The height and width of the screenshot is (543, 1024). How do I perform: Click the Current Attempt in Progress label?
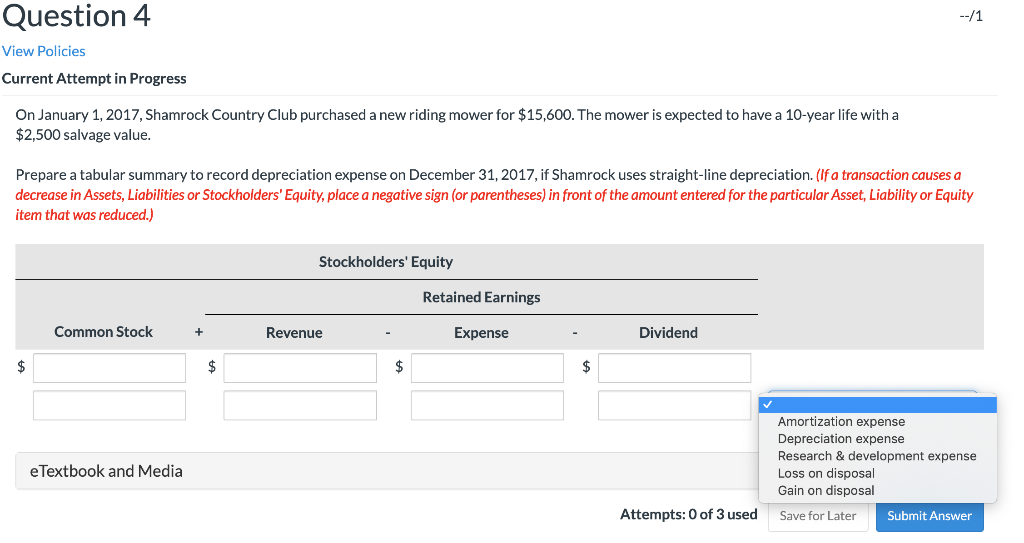[94, 78]
